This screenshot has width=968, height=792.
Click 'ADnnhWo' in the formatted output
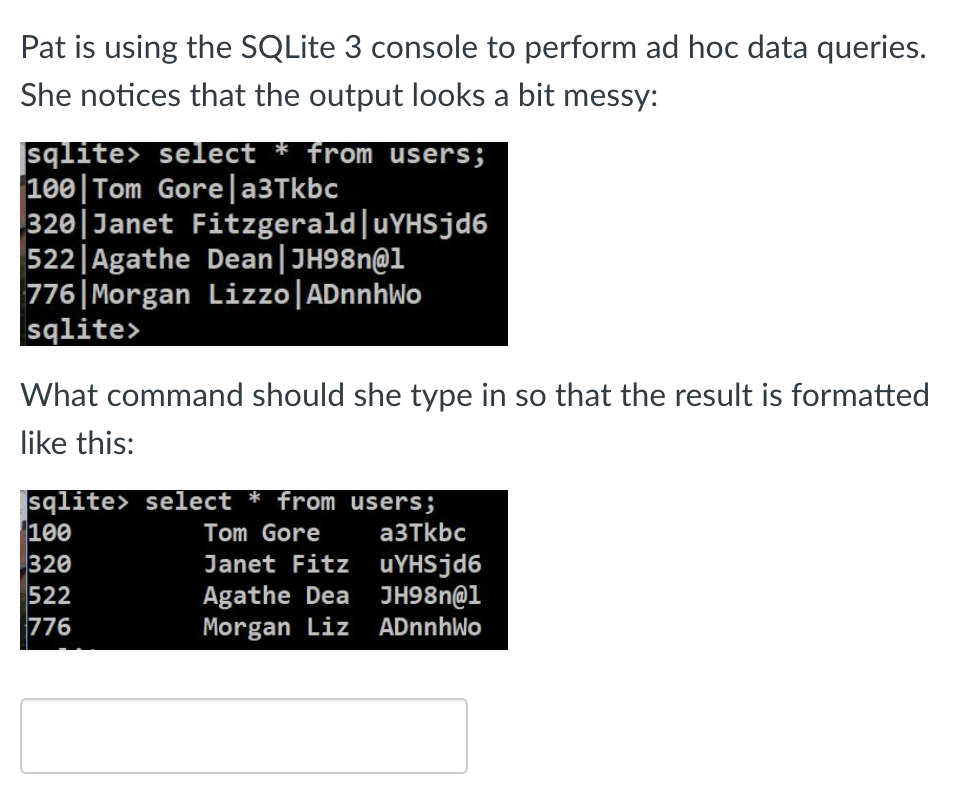click(x=430, y=627)
